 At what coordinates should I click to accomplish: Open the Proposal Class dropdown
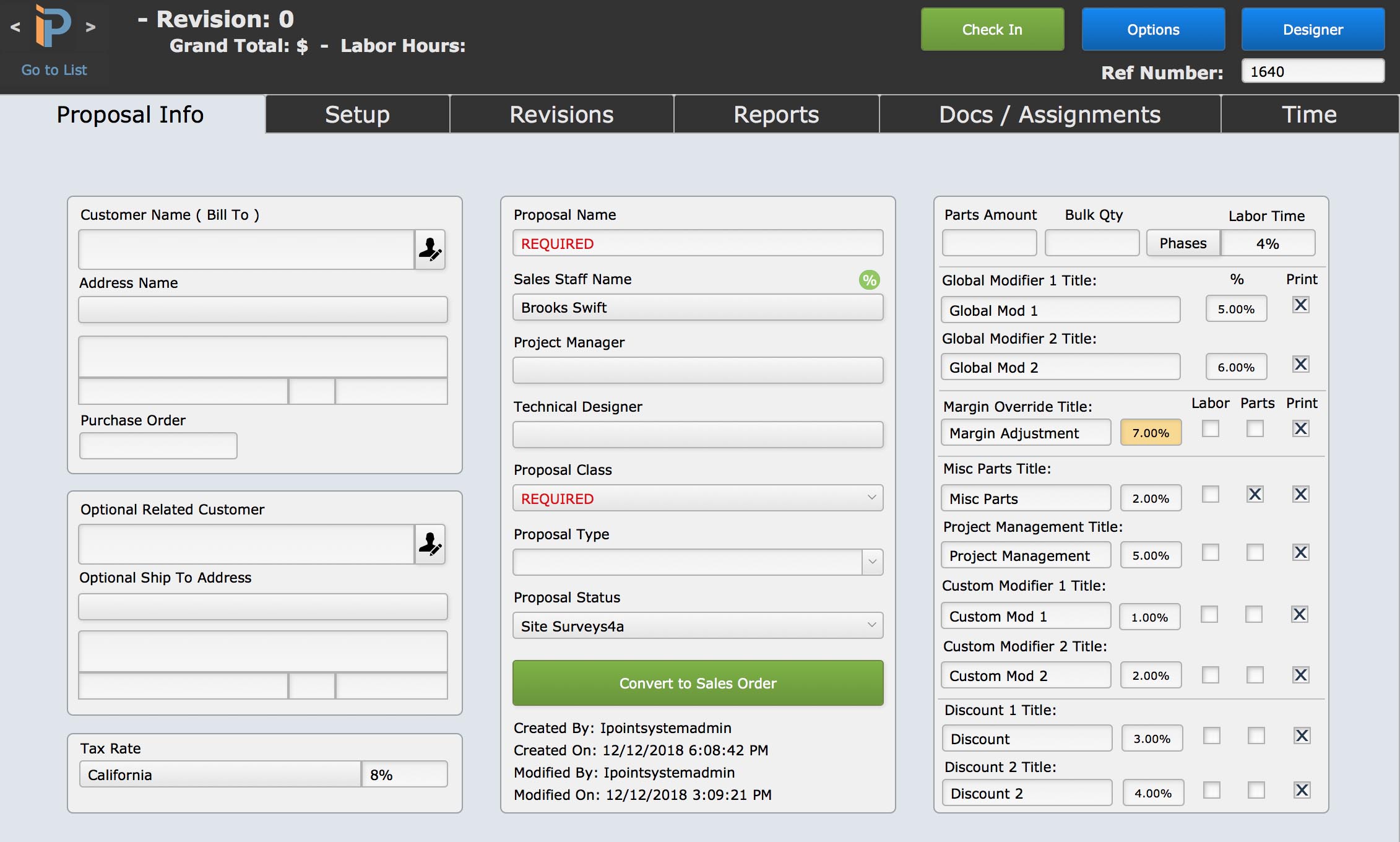click(x=698, y=498)
